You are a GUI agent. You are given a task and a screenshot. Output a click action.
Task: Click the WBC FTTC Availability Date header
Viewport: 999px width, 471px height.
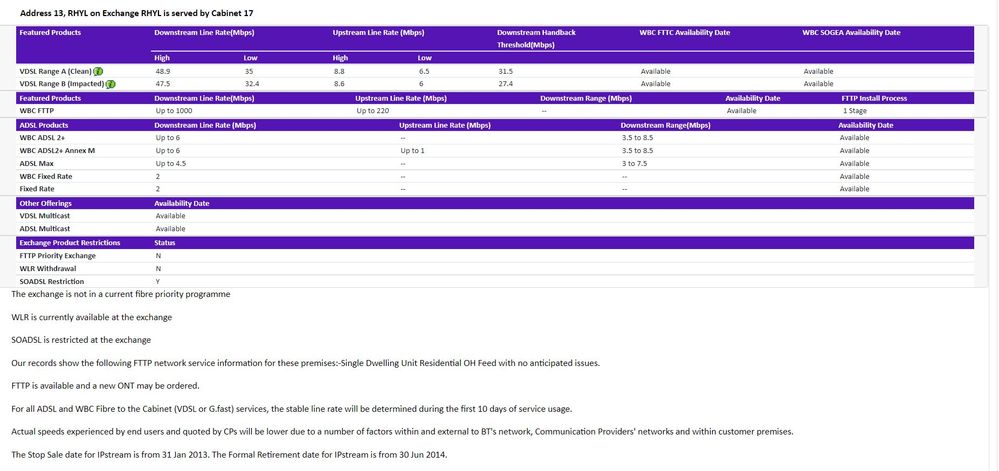click(x=685, y=32)
